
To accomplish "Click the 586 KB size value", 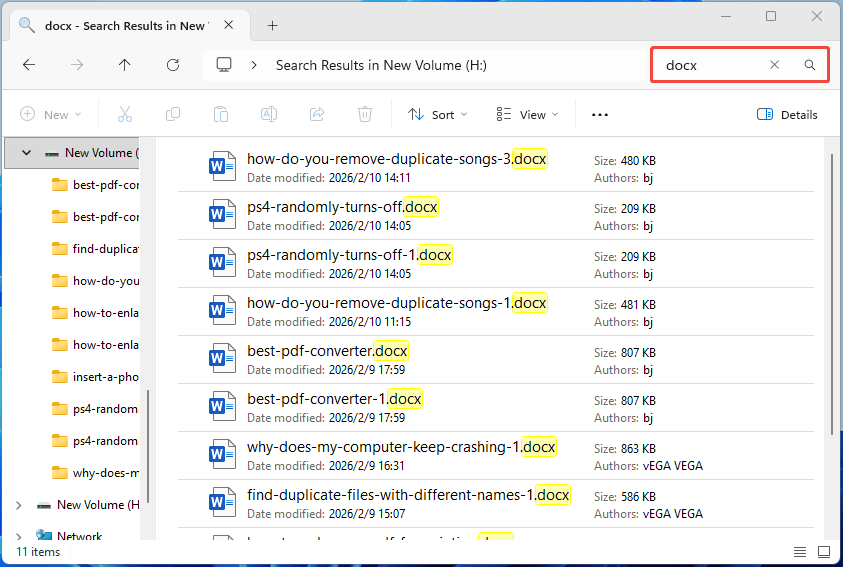I will coord(638,497).
